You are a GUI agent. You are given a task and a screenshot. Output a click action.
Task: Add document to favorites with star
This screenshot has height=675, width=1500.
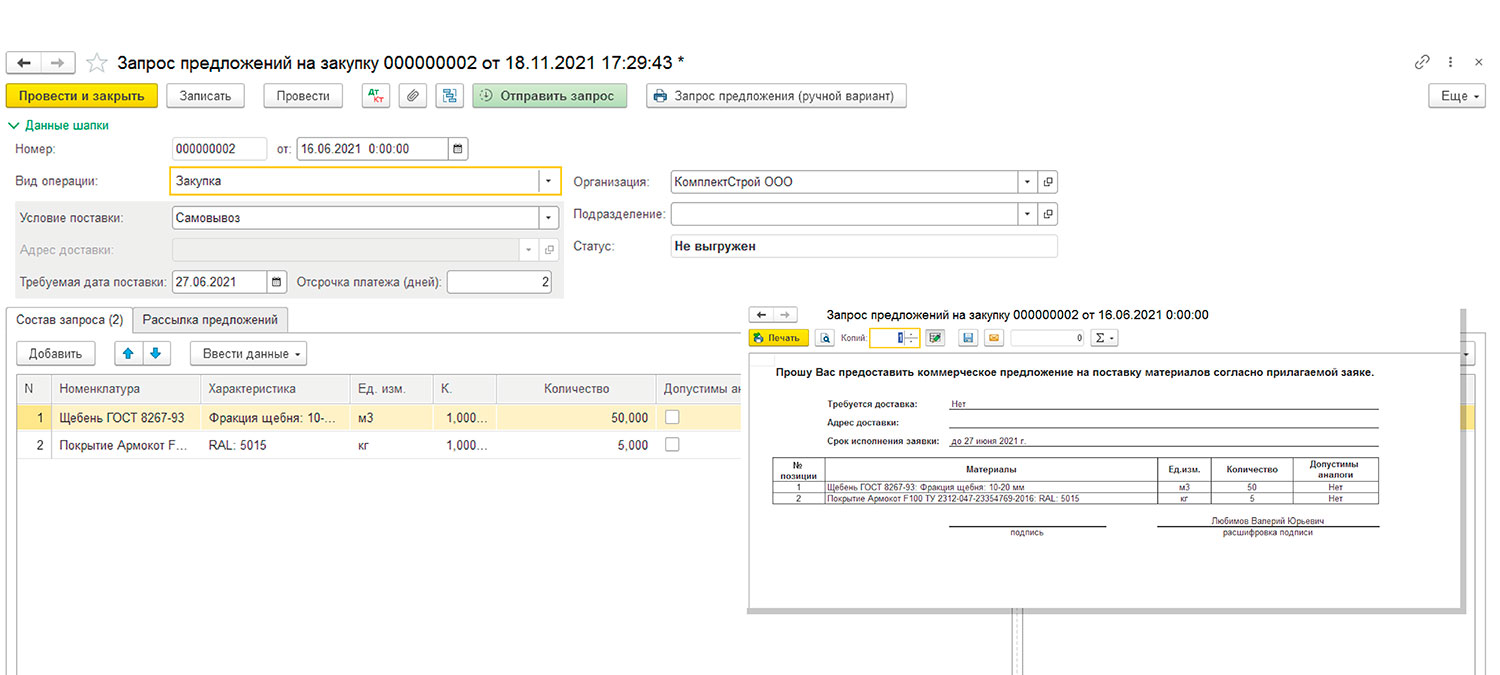tap(96, 63)
